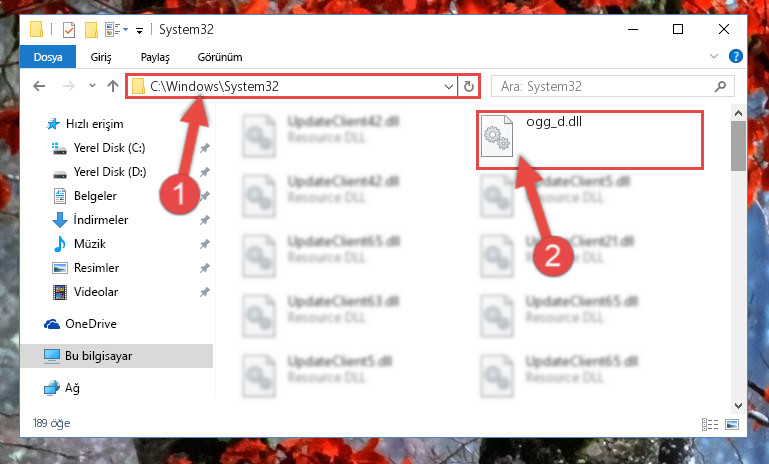The image size is (769, 464).
Task: Expand the address bar history dropdown
Action: pyautogui.click(x=449, y=87)
